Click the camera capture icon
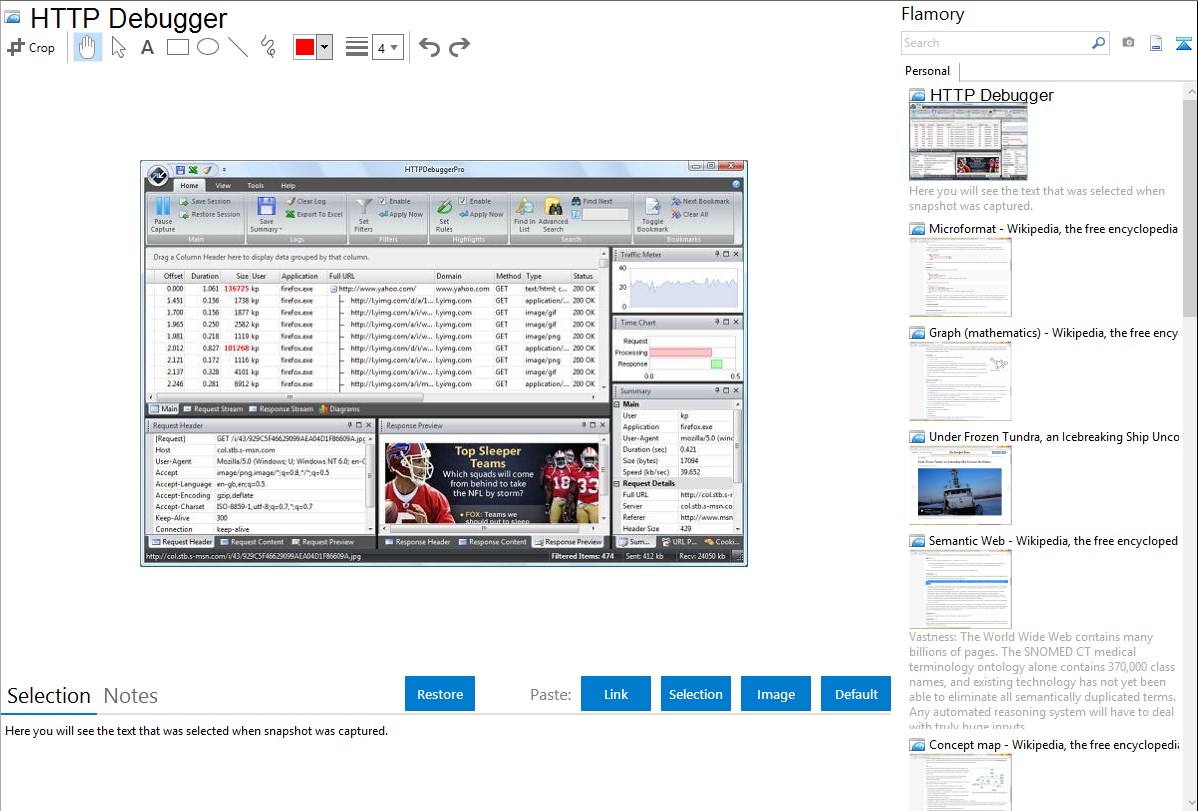 click(x=1128, y=43)
